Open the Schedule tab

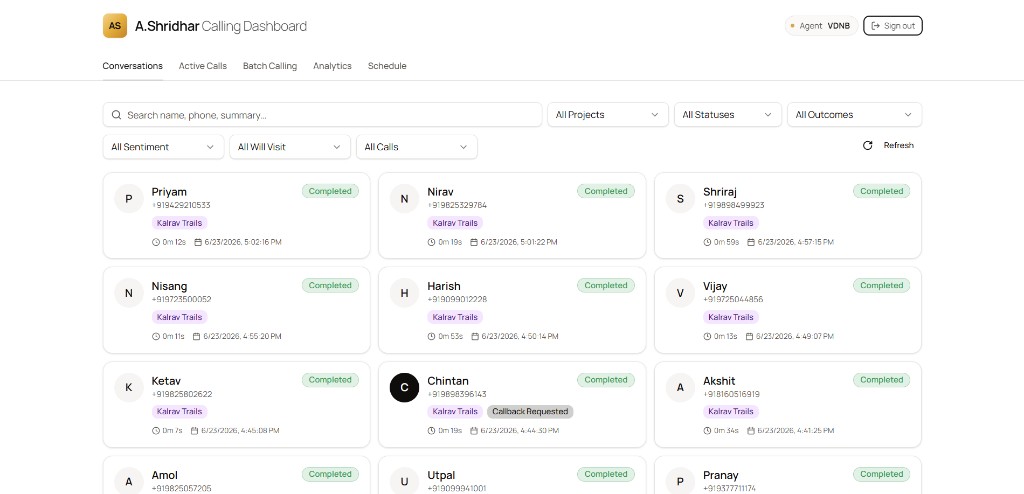387,66
